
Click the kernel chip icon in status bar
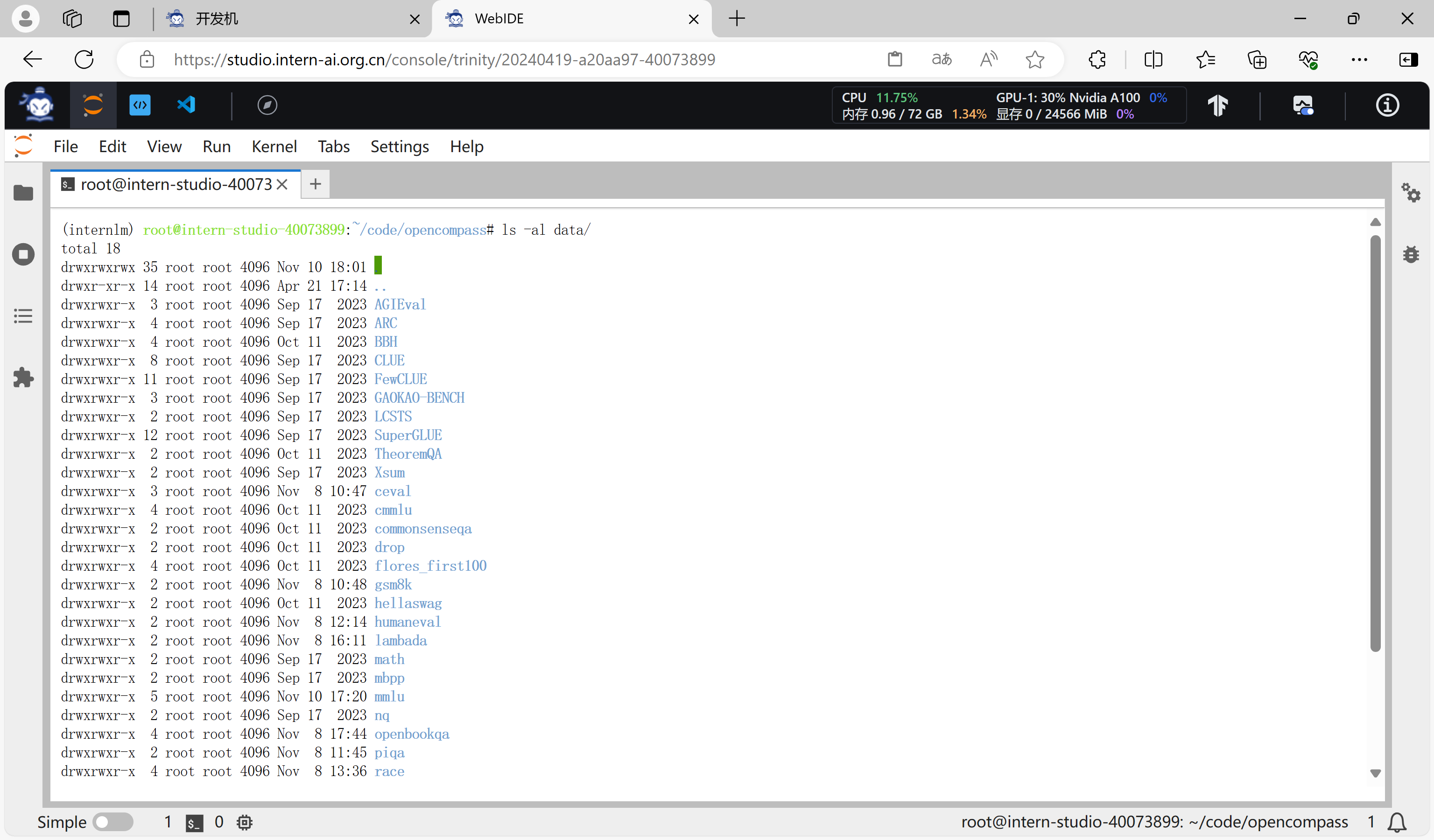[245, 822]
